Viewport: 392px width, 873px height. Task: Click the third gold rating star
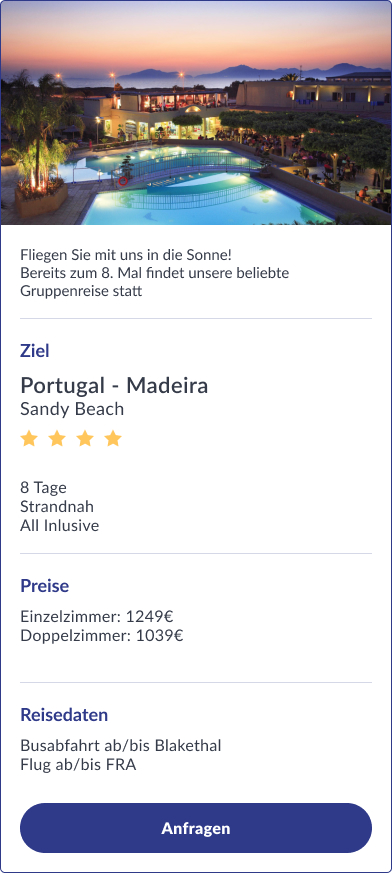point(85,439)
